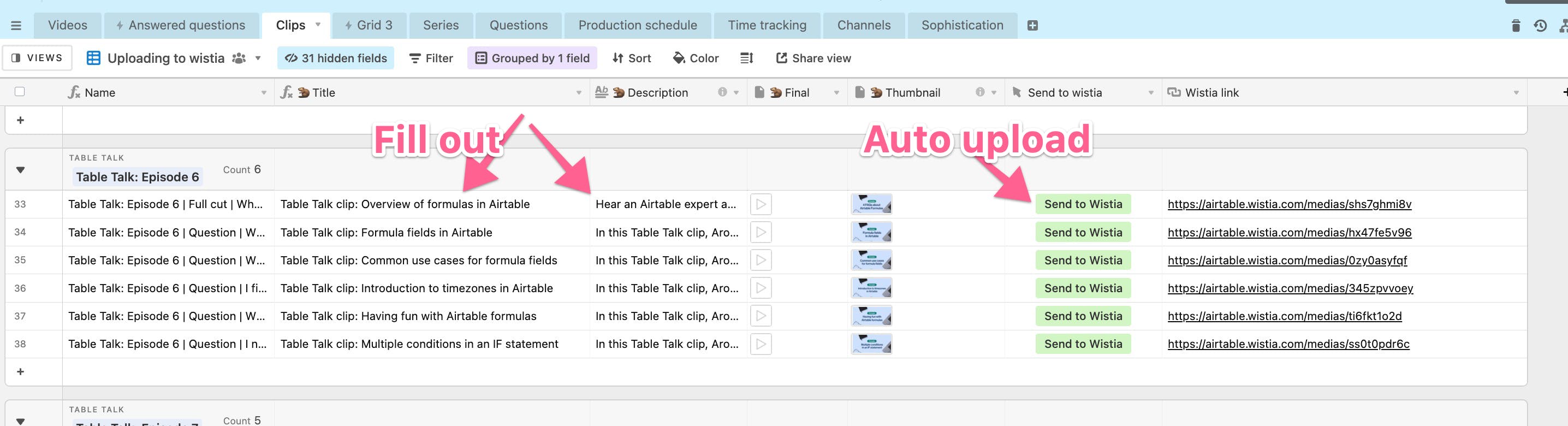Screen dimensions: 1568x426
Task: Switch to the Questions tab
Action: (519, 26)
